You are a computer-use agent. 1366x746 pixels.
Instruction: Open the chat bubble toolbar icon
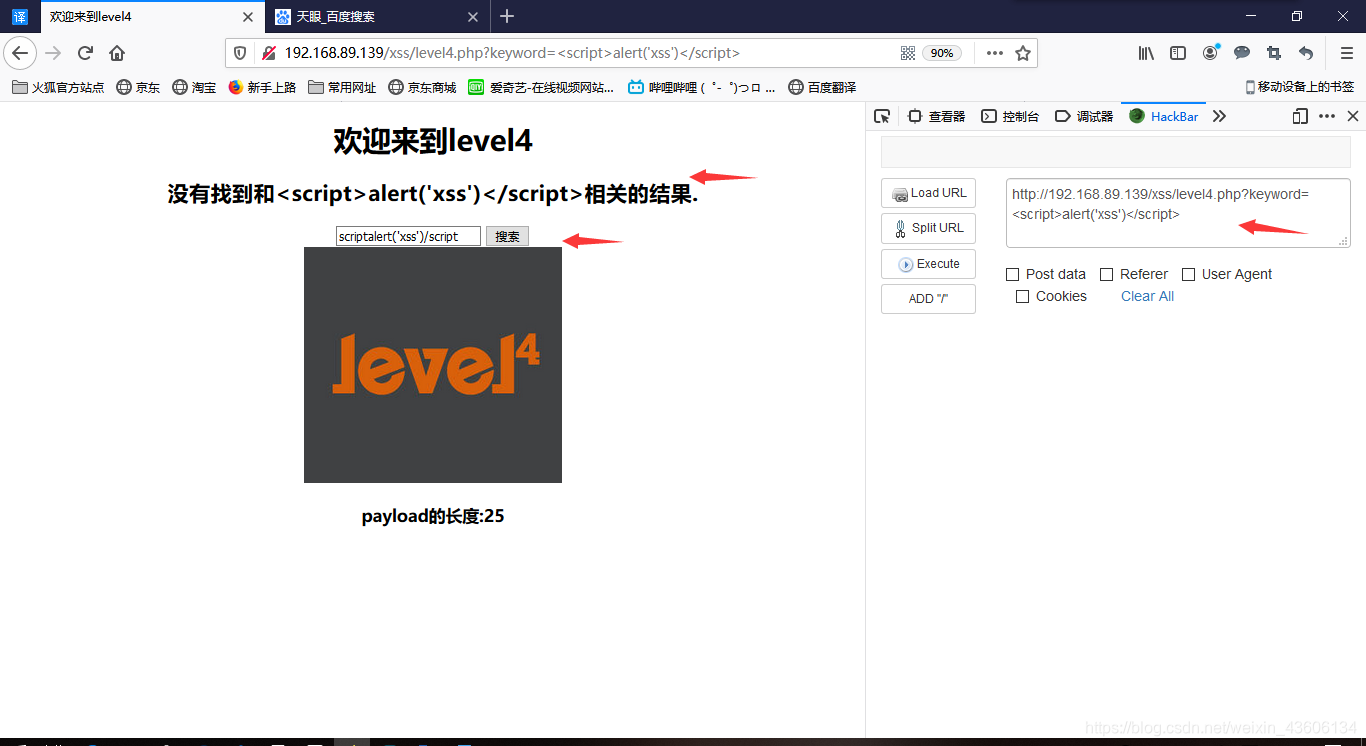coord(1242,53)
